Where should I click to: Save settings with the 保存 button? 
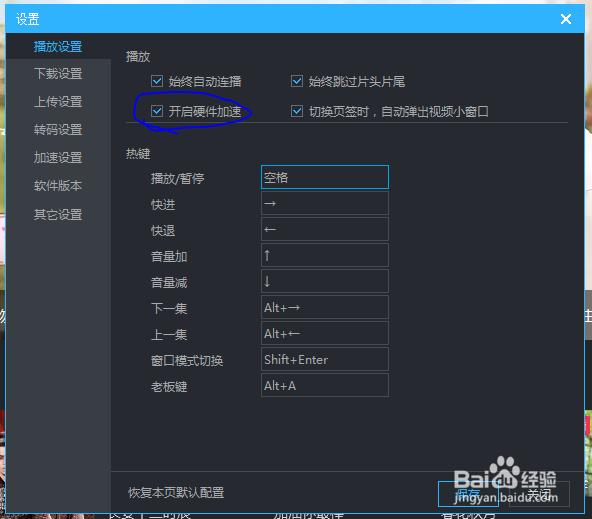point(468,494)
